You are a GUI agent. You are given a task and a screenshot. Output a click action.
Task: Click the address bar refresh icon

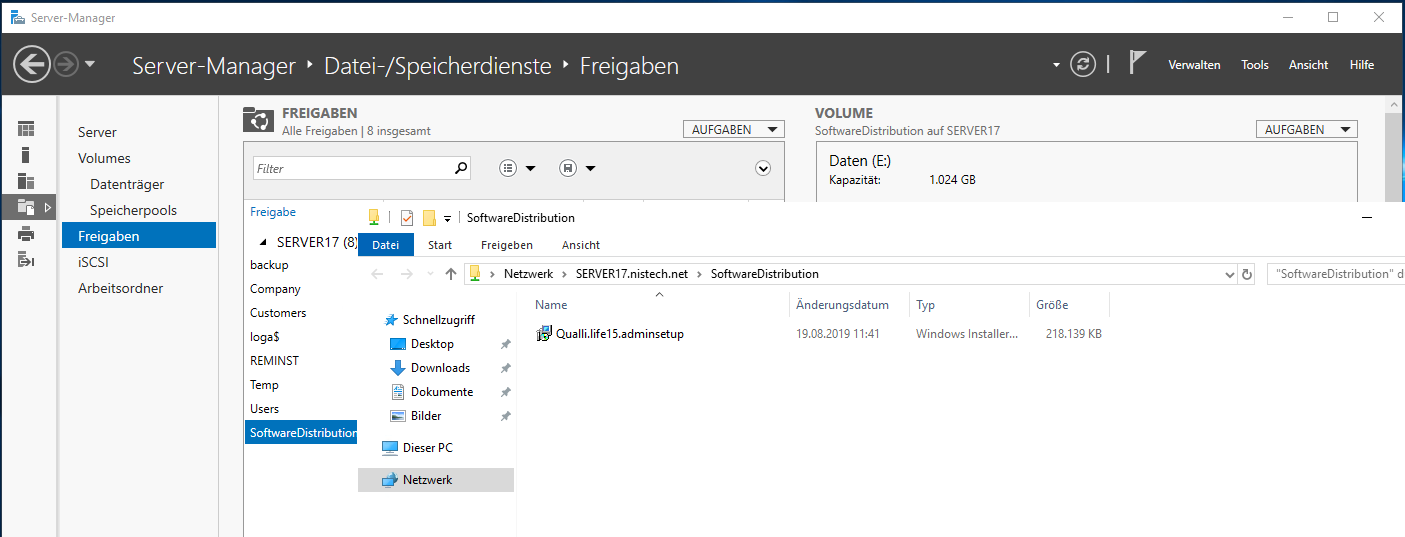point(1247,274)
